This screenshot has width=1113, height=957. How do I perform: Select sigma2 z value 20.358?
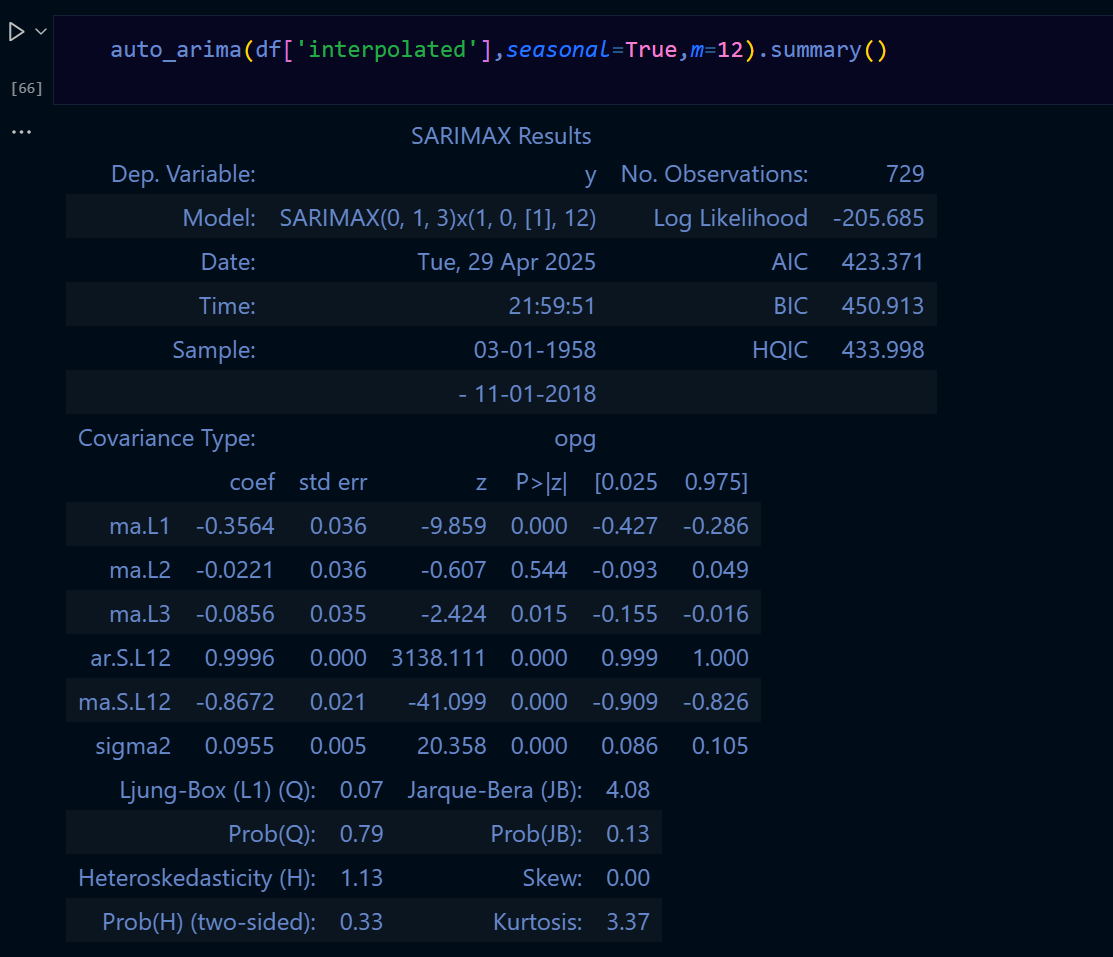(451, 746)
